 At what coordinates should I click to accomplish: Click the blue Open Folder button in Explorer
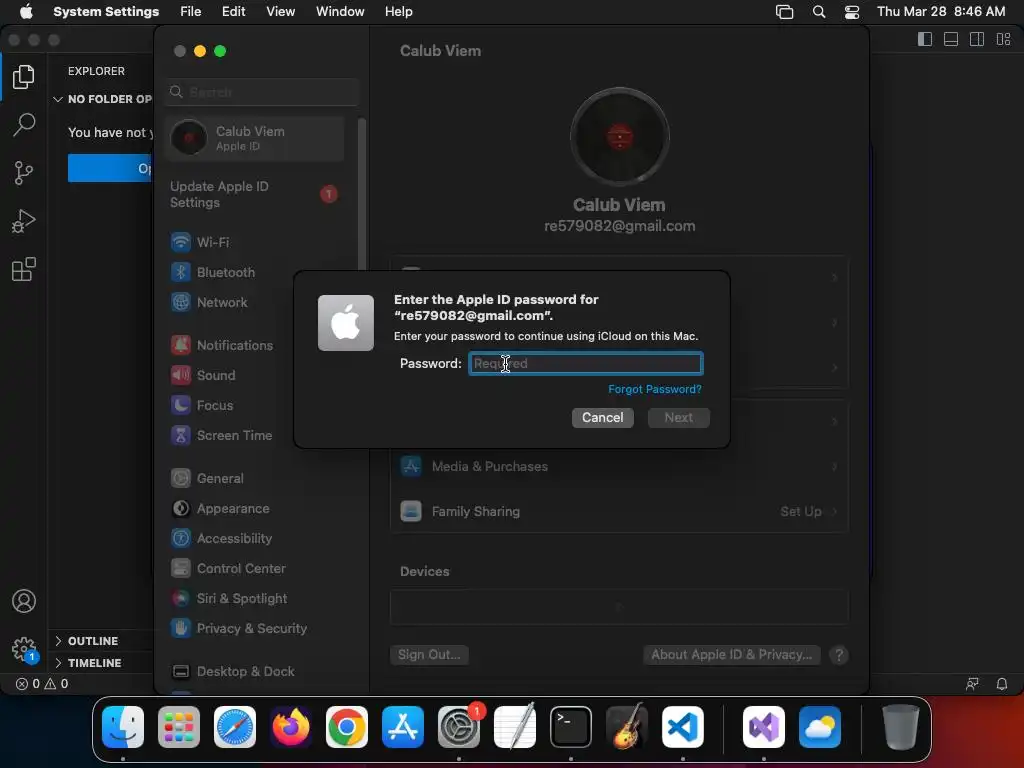[110, 168]
